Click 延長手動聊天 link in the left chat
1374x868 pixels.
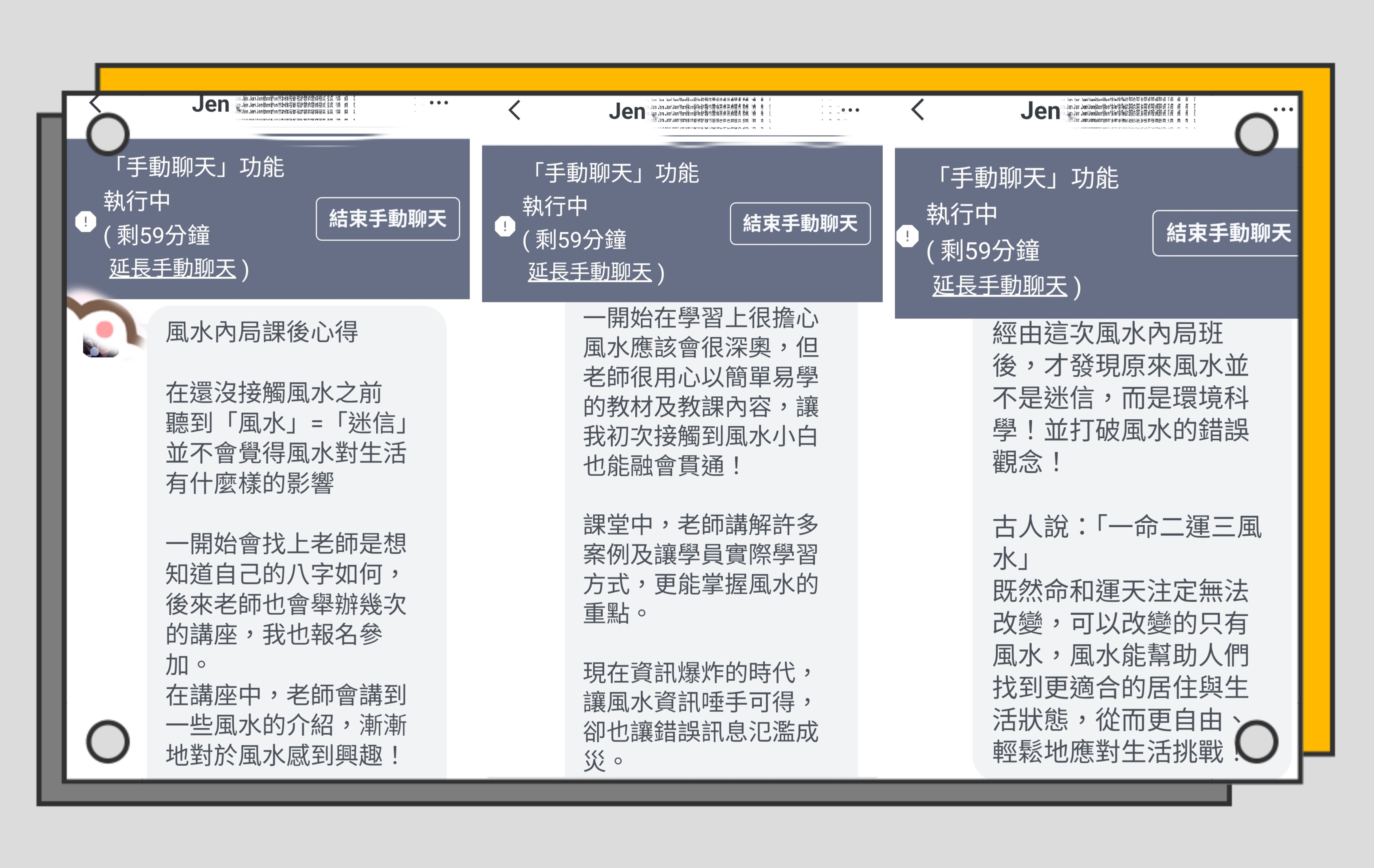173,268
